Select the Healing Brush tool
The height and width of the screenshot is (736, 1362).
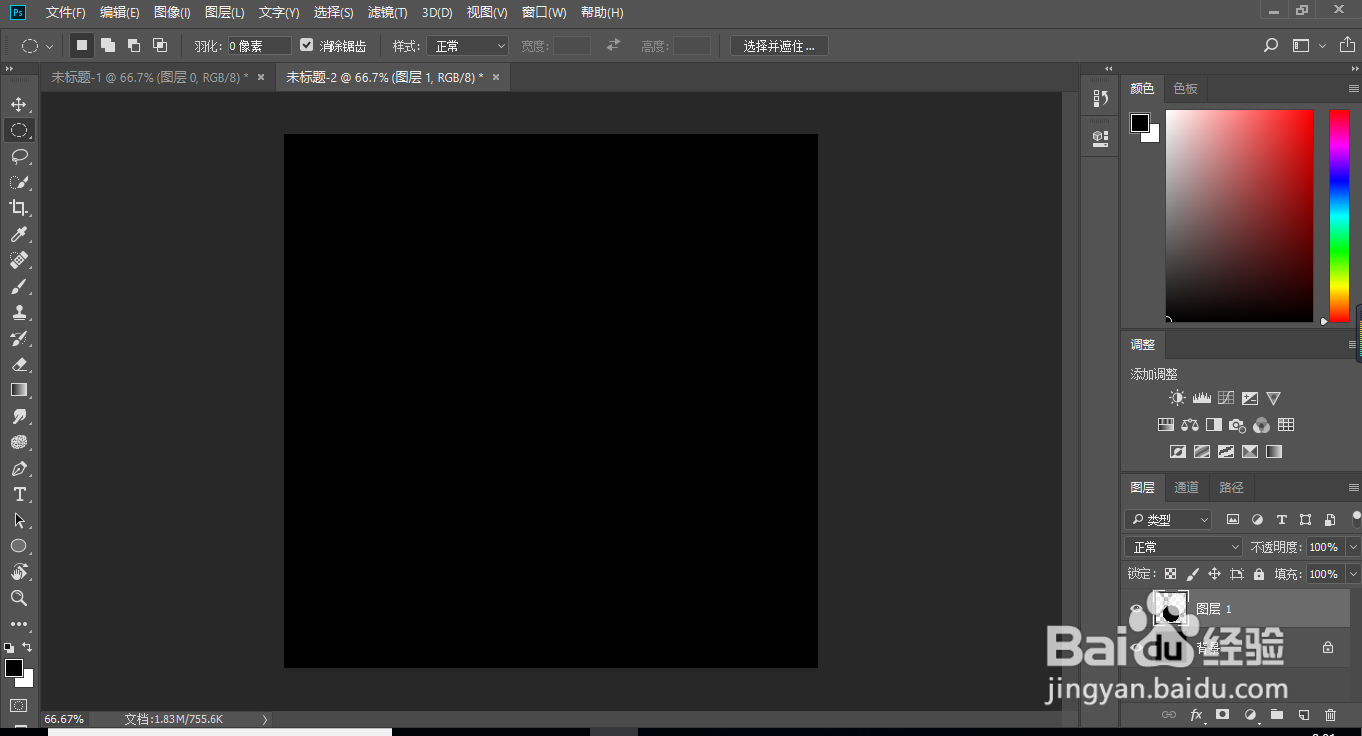pyautogui.click(x=18, y=260)
